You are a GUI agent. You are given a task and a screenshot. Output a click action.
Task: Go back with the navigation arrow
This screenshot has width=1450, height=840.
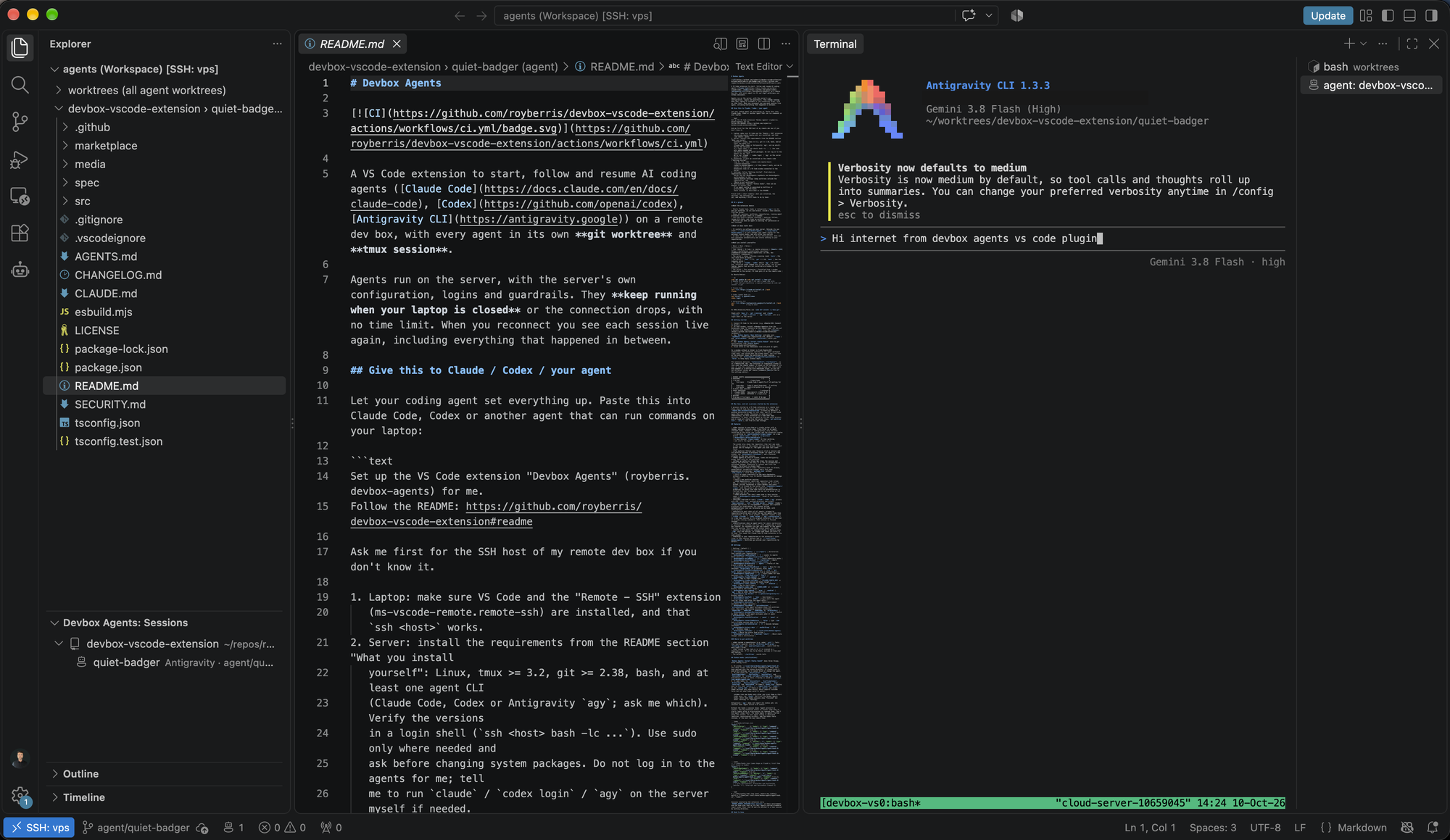coord(459,15)
